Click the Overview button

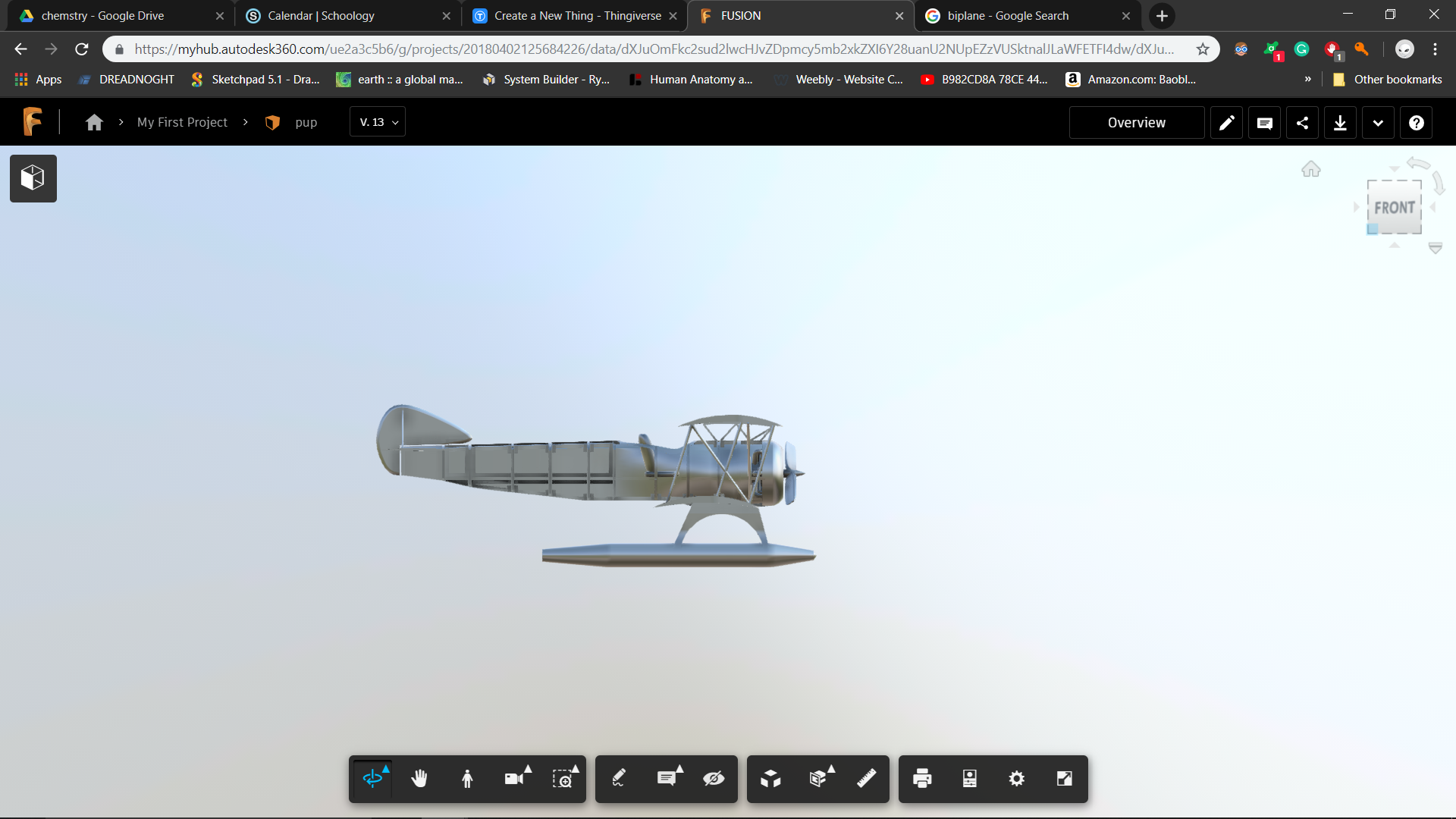pos(1137,123)
